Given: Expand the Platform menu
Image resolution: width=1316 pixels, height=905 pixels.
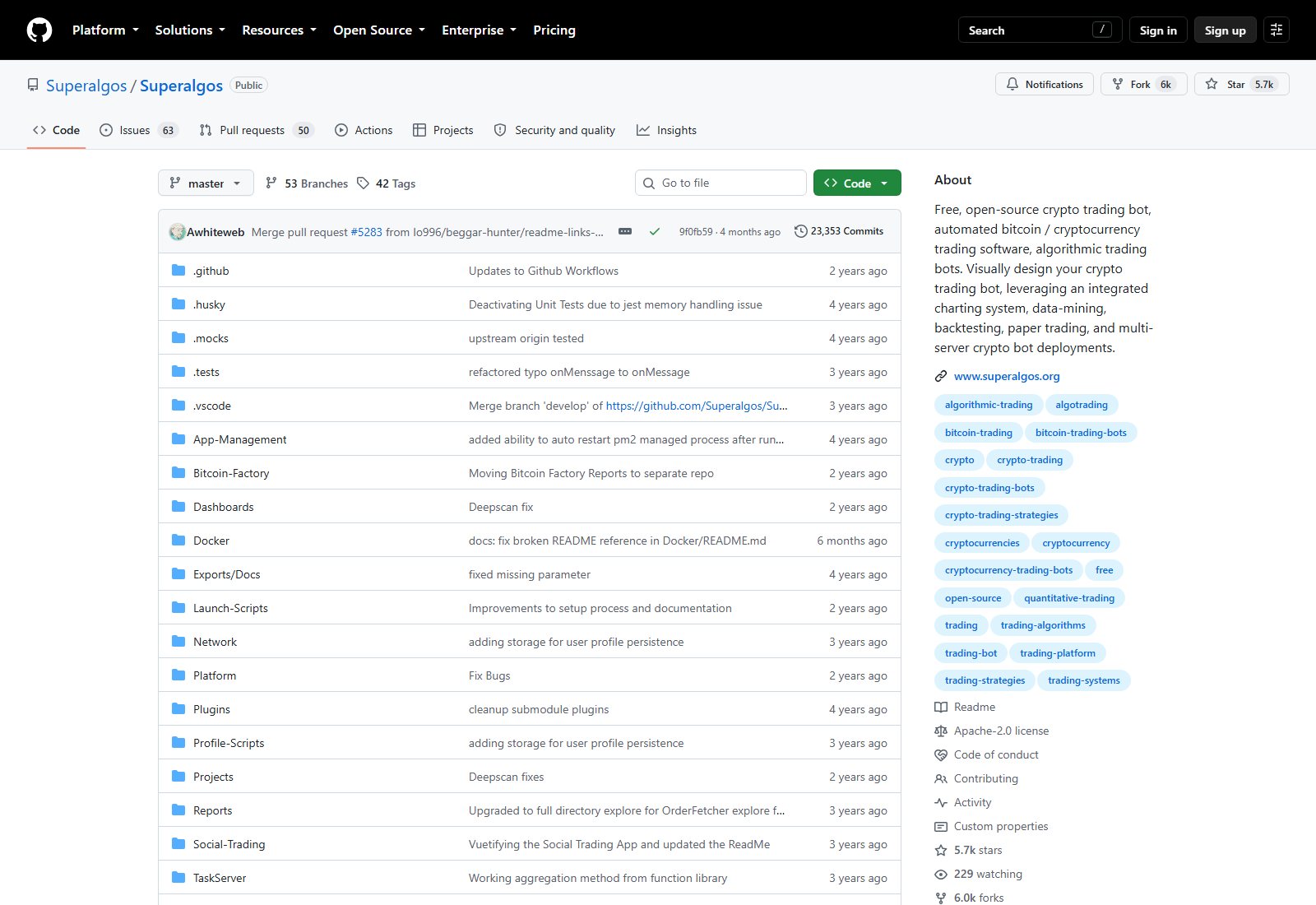Looking at the screenshot, I should 105,30.
